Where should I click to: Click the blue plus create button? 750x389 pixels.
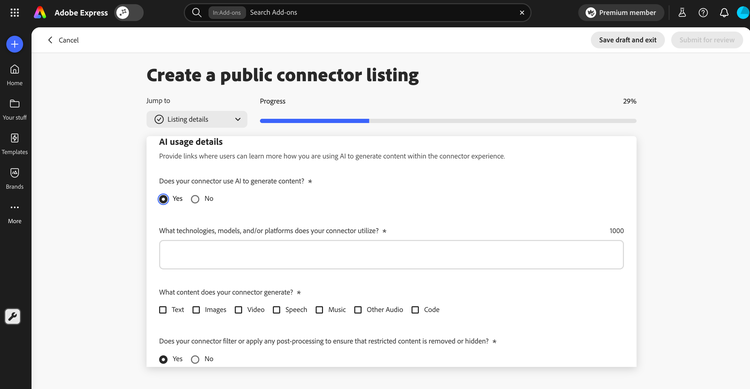pyautogui.click(x=15, y=44)
